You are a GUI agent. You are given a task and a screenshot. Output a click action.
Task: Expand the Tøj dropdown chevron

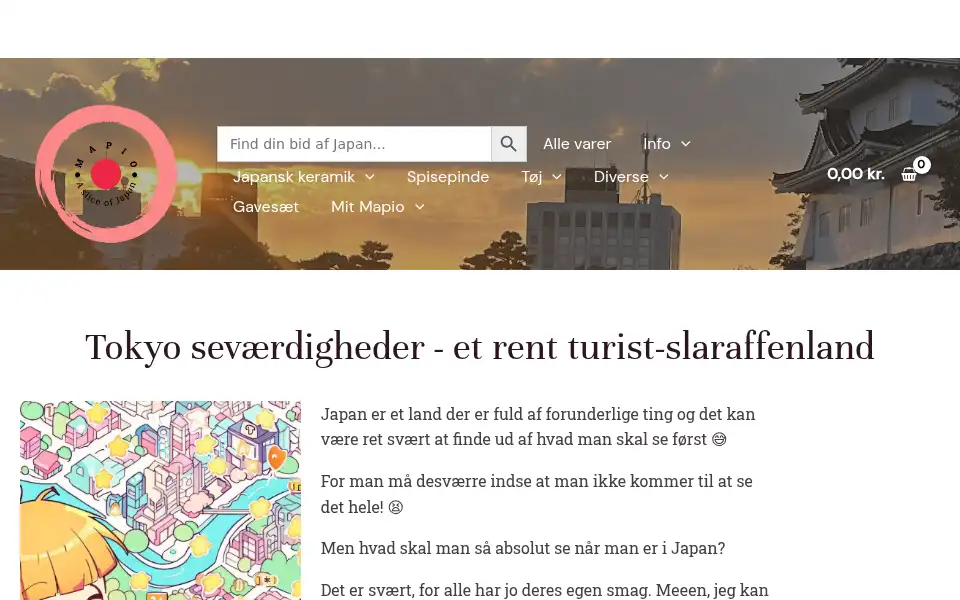557,177
